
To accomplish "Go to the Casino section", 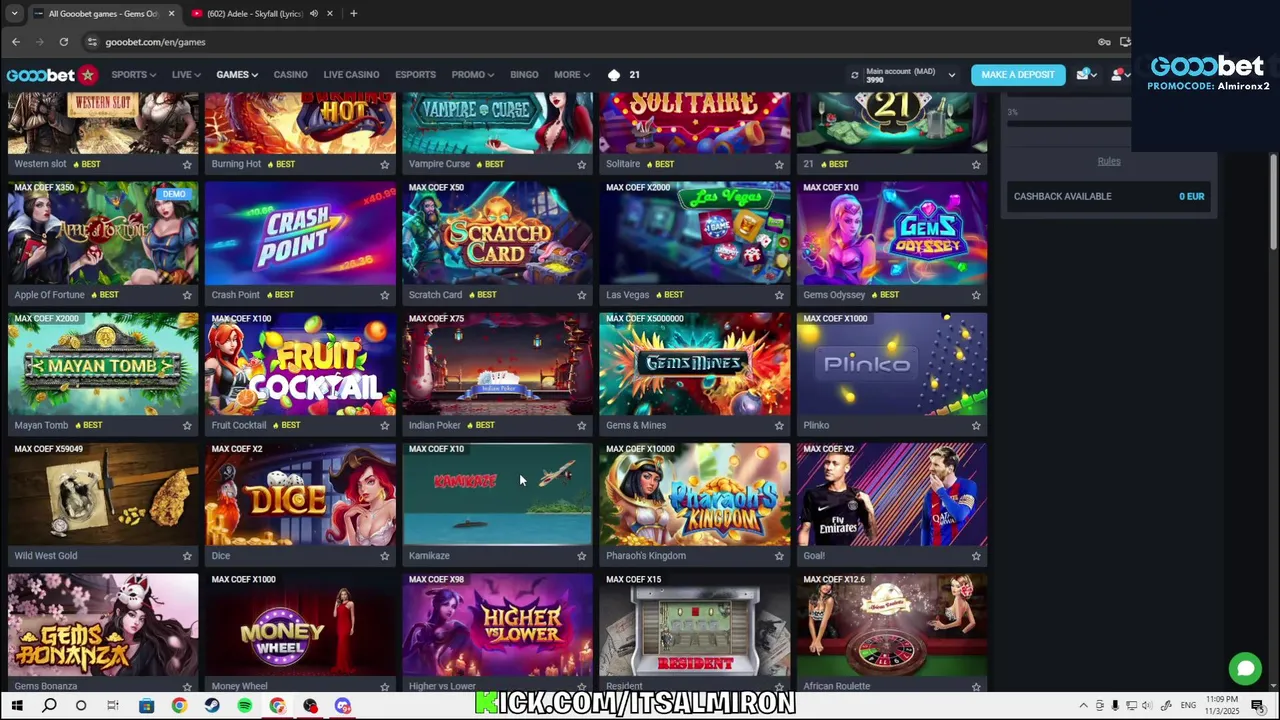I will pyautogui.click(x=290, y=75).
